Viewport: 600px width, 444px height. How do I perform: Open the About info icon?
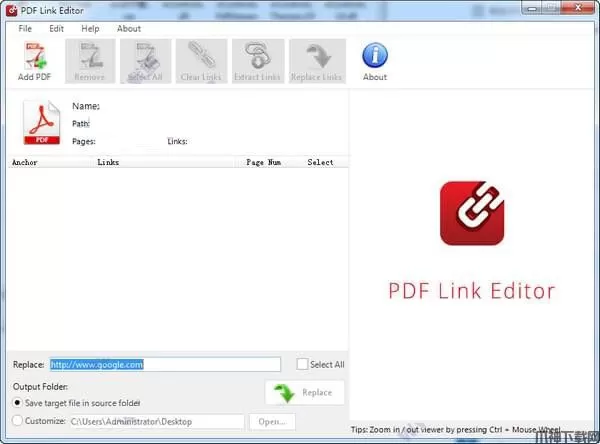[375, 61]
